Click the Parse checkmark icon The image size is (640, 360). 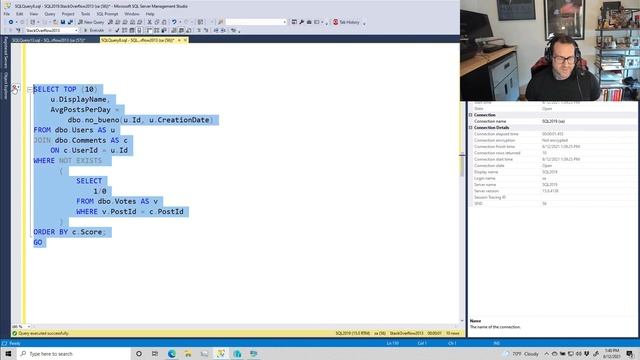coord(117,30)
